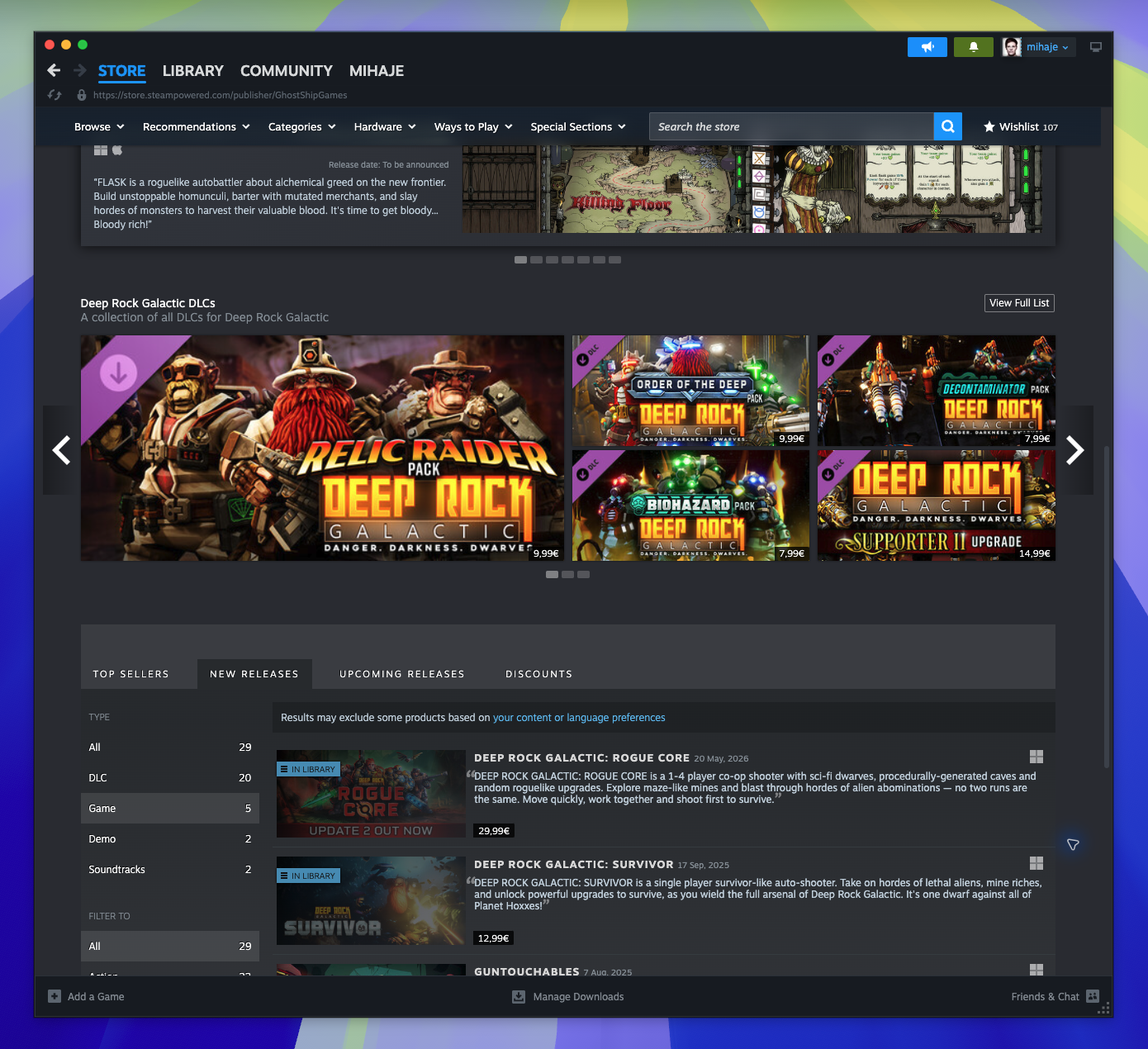Open the Order of the Deep Pack thumbnail
This screenshot has width=1148, height=1049.
[690, 391]
